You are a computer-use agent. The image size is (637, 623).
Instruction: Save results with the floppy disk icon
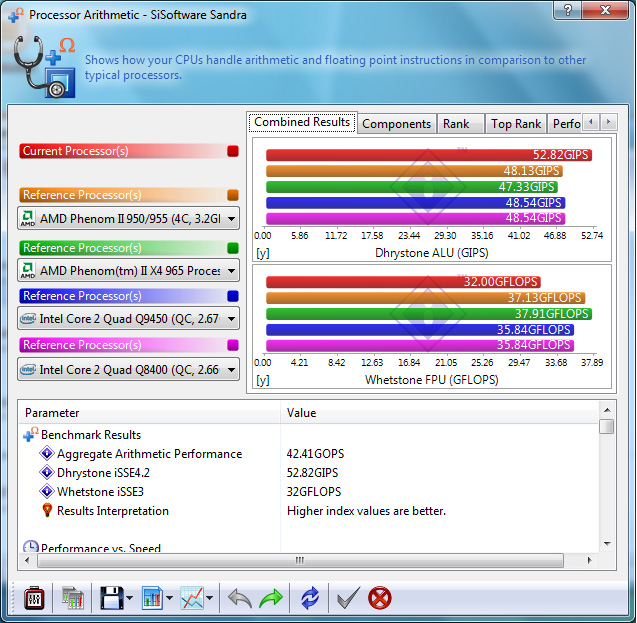click(x=112, y=598)
